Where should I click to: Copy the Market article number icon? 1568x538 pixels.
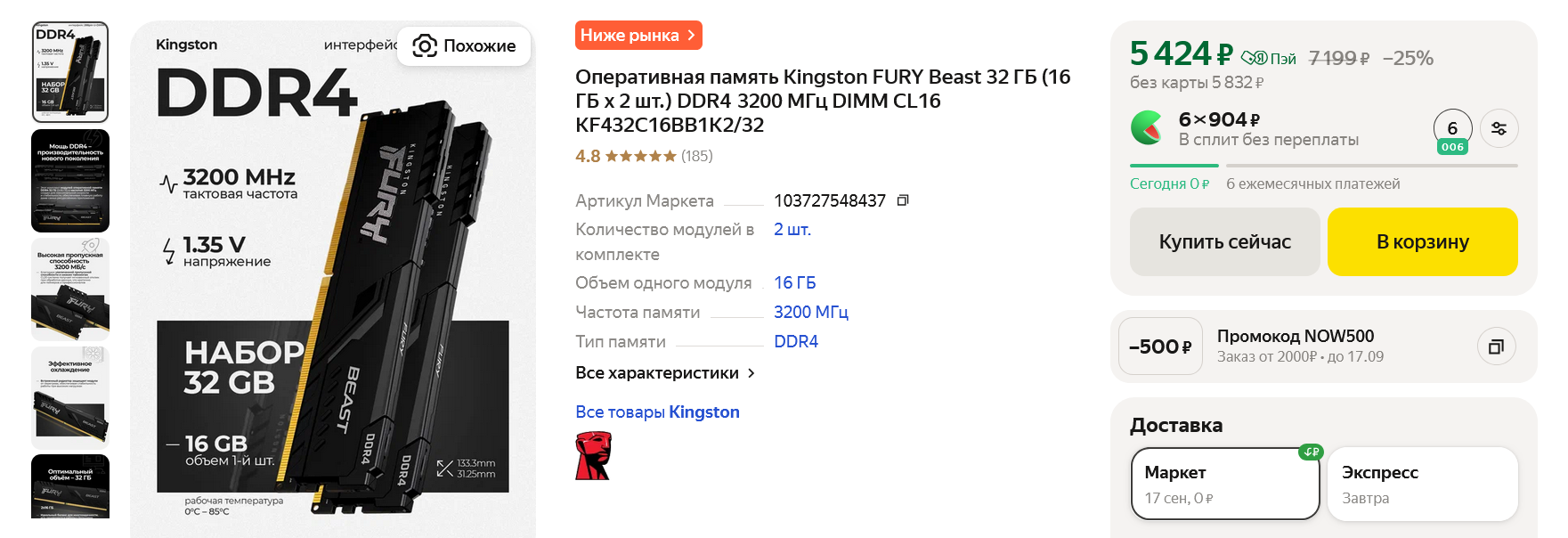coord(902,200)
